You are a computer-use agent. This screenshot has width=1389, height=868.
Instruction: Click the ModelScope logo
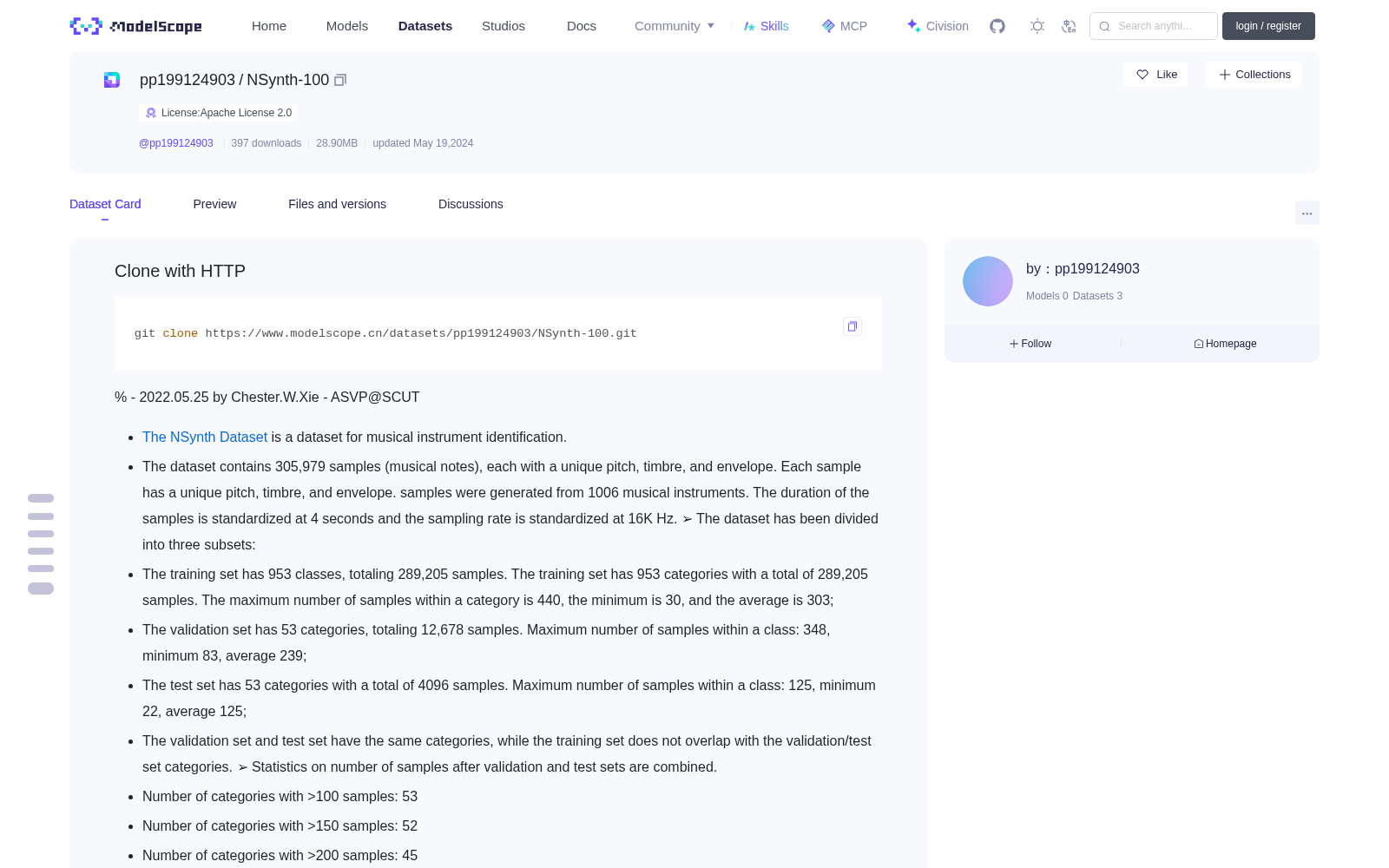tap(135, 26)
